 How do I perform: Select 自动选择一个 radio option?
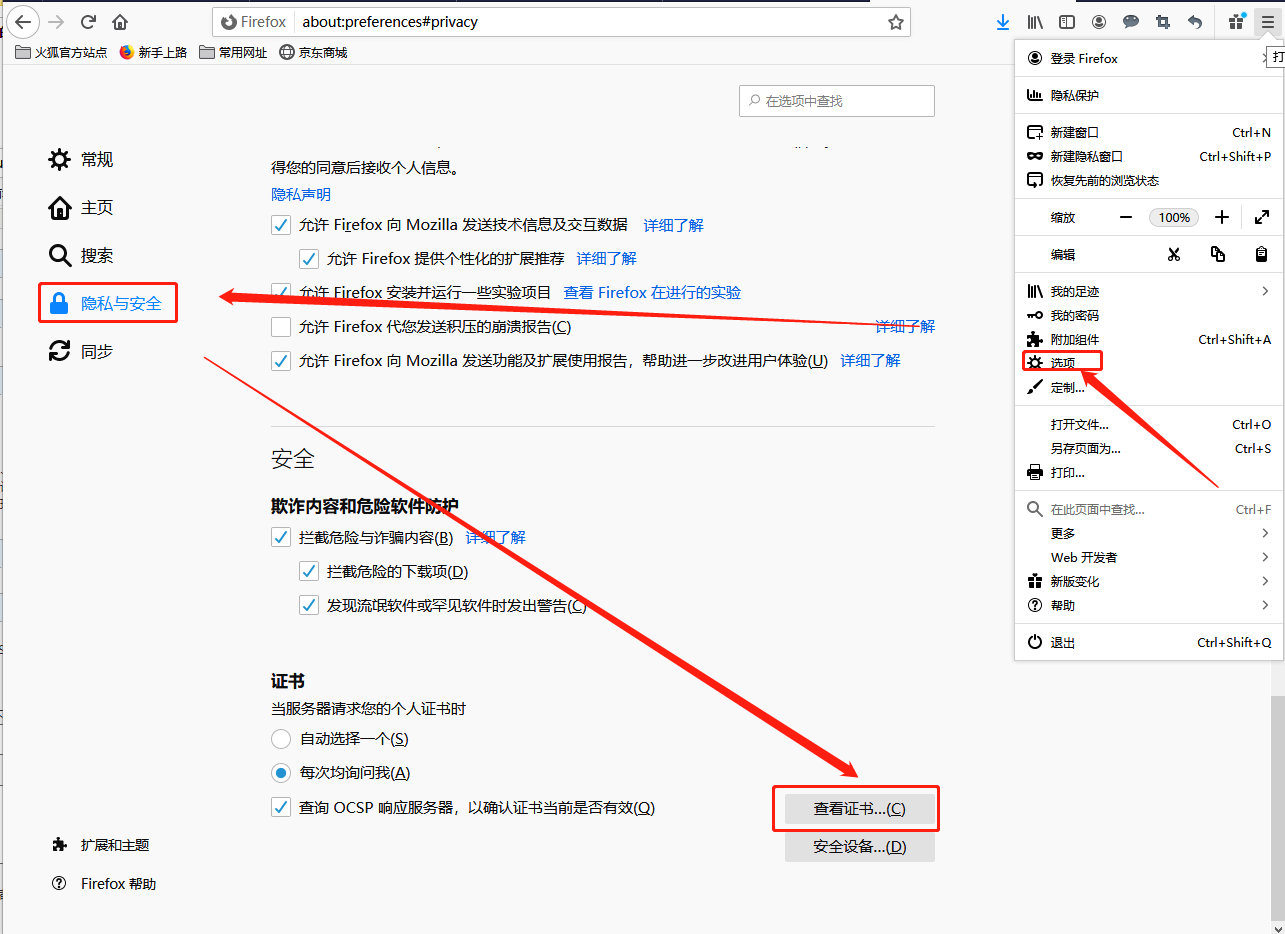click(x=281, y=739)
